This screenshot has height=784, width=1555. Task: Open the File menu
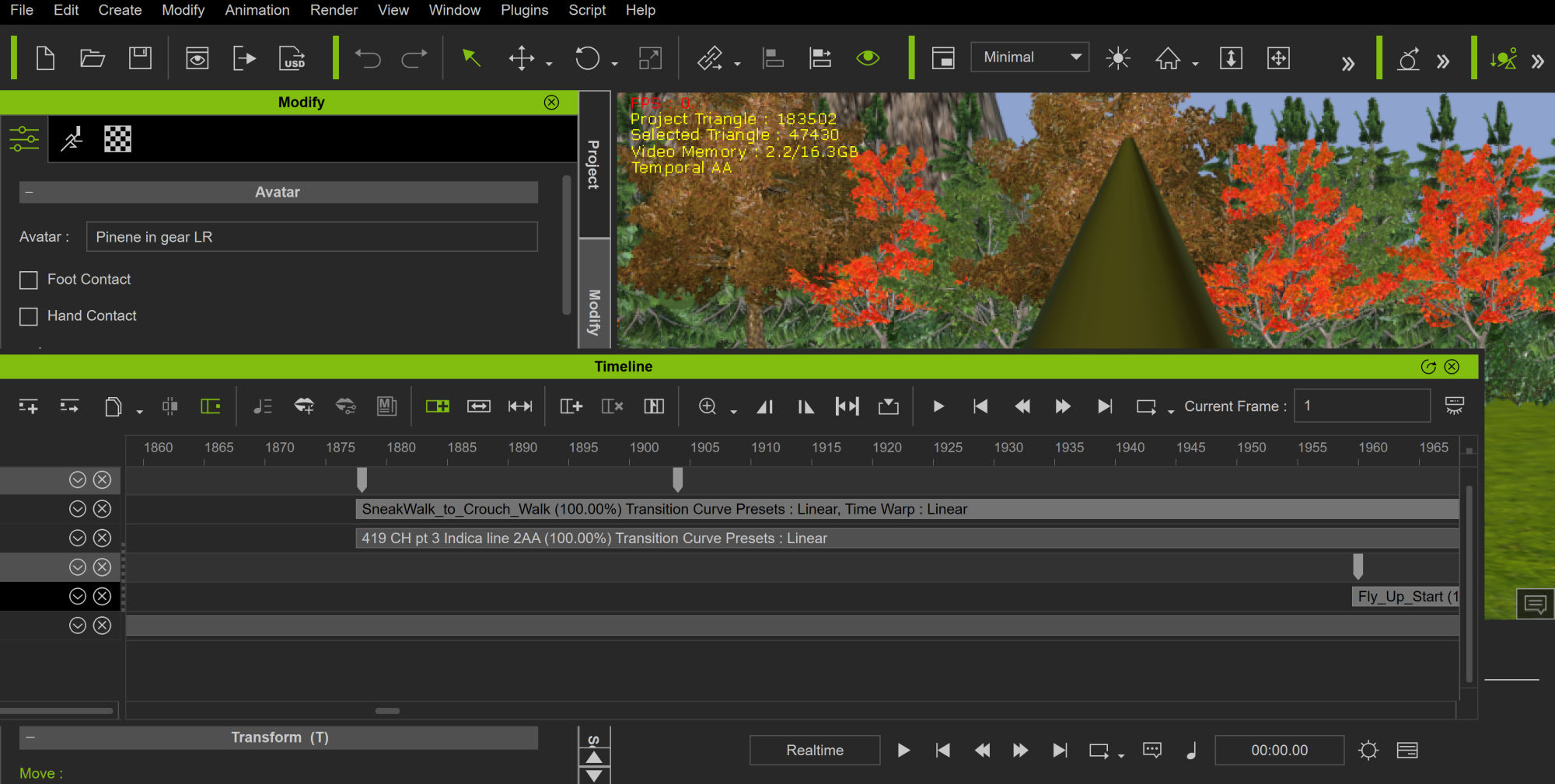22,10
